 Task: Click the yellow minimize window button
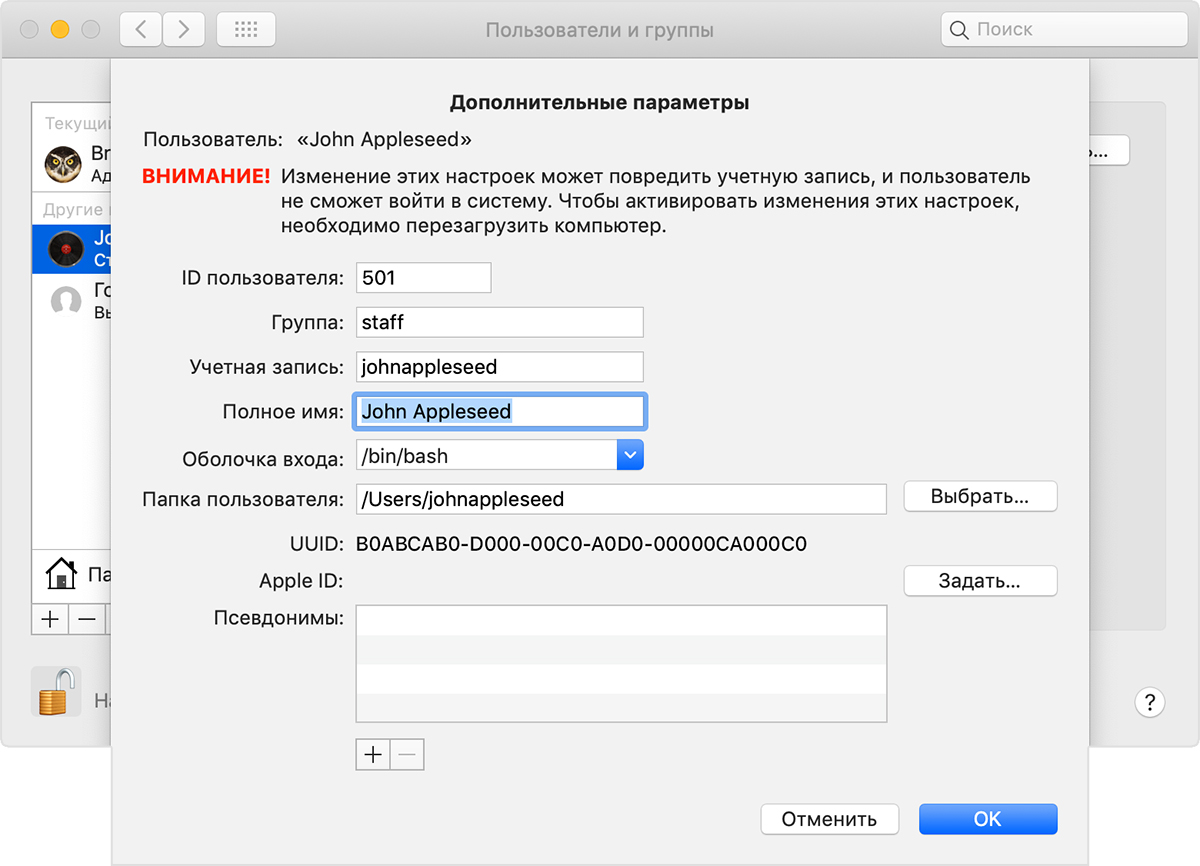pos(60,30)
